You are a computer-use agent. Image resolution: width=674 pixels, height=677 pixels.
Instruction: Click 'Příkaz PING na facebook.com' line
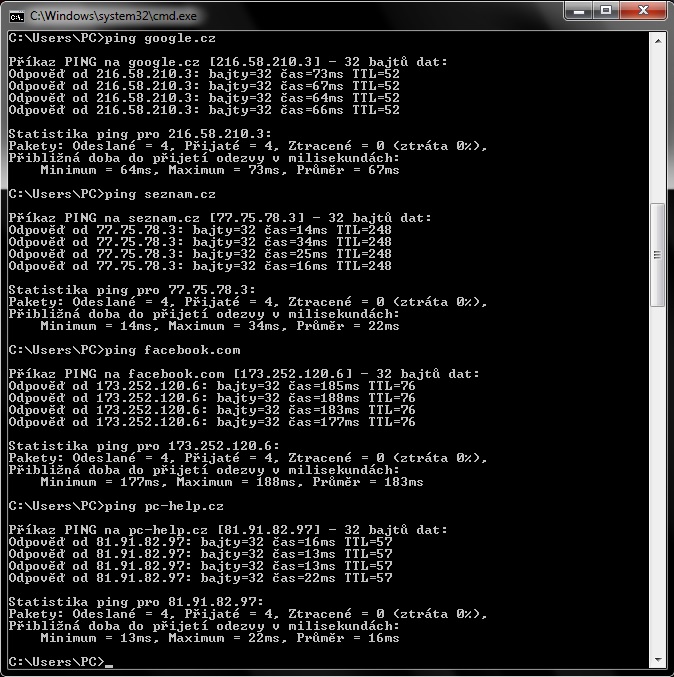(x=244, y=374)
